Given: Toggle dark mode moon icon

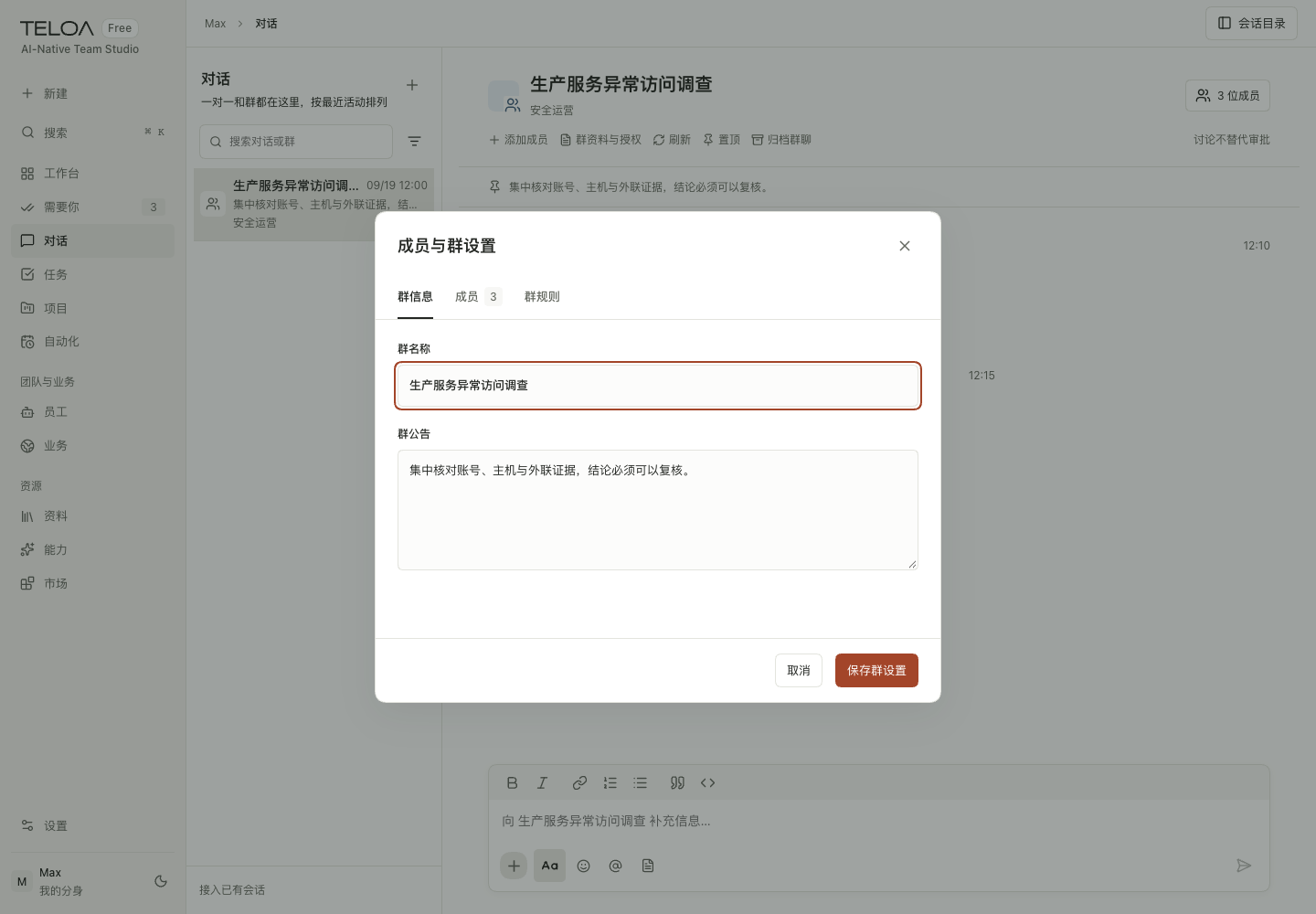Looking at the screenshot, I should [x=161, y=881].
